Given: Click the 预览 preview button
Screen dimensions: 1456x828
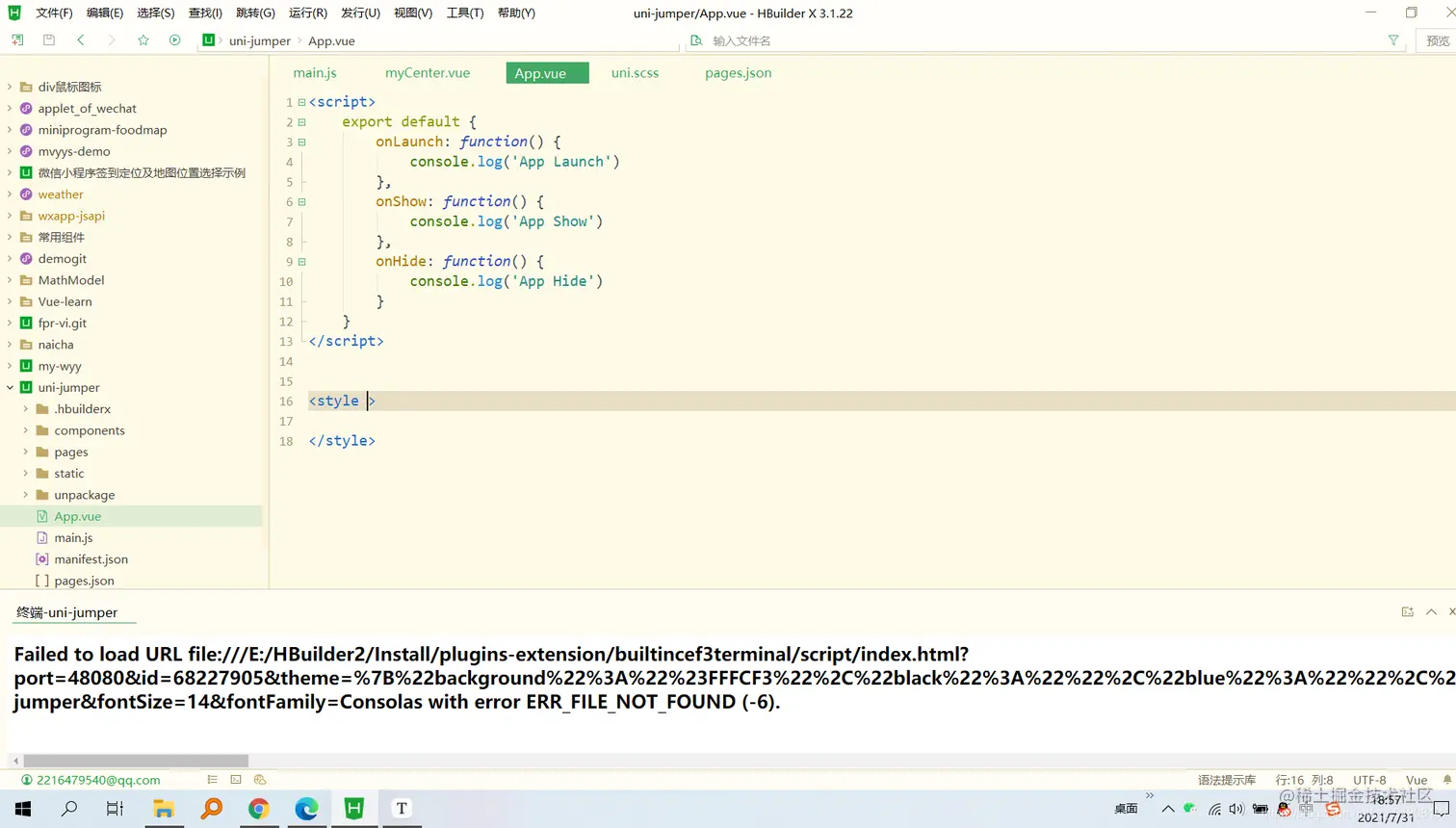Looking at the screenshot, I should click(x=1438, y=40).
